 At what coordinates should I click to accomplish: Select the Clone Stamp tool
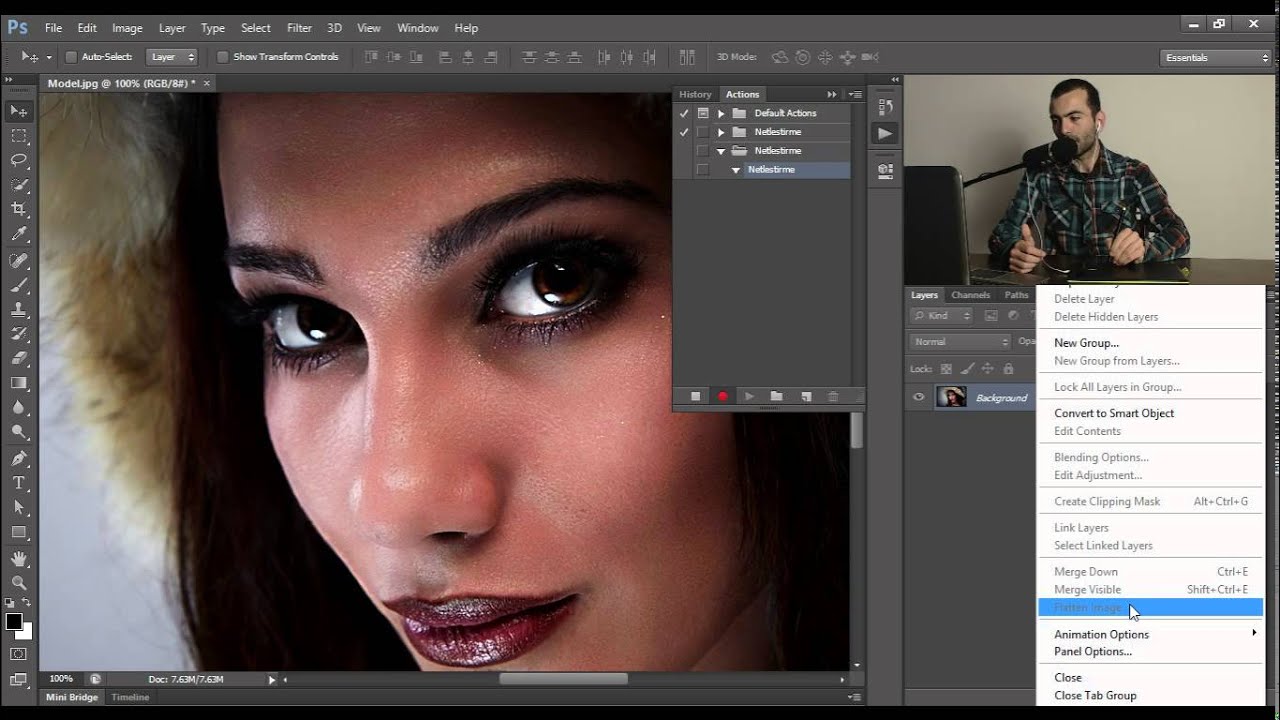(19, 309)
